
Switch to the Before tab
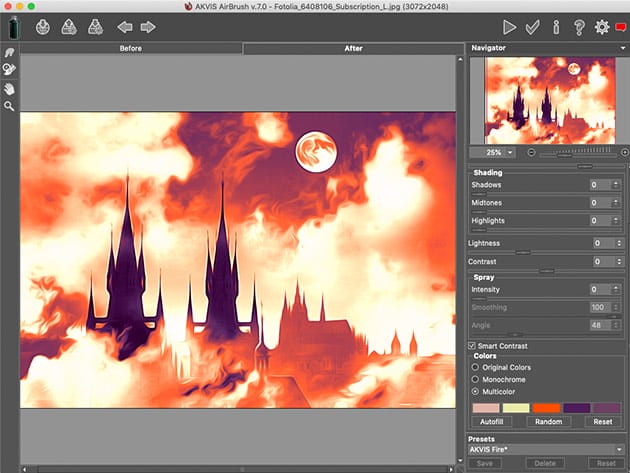(x=130, y=48)
